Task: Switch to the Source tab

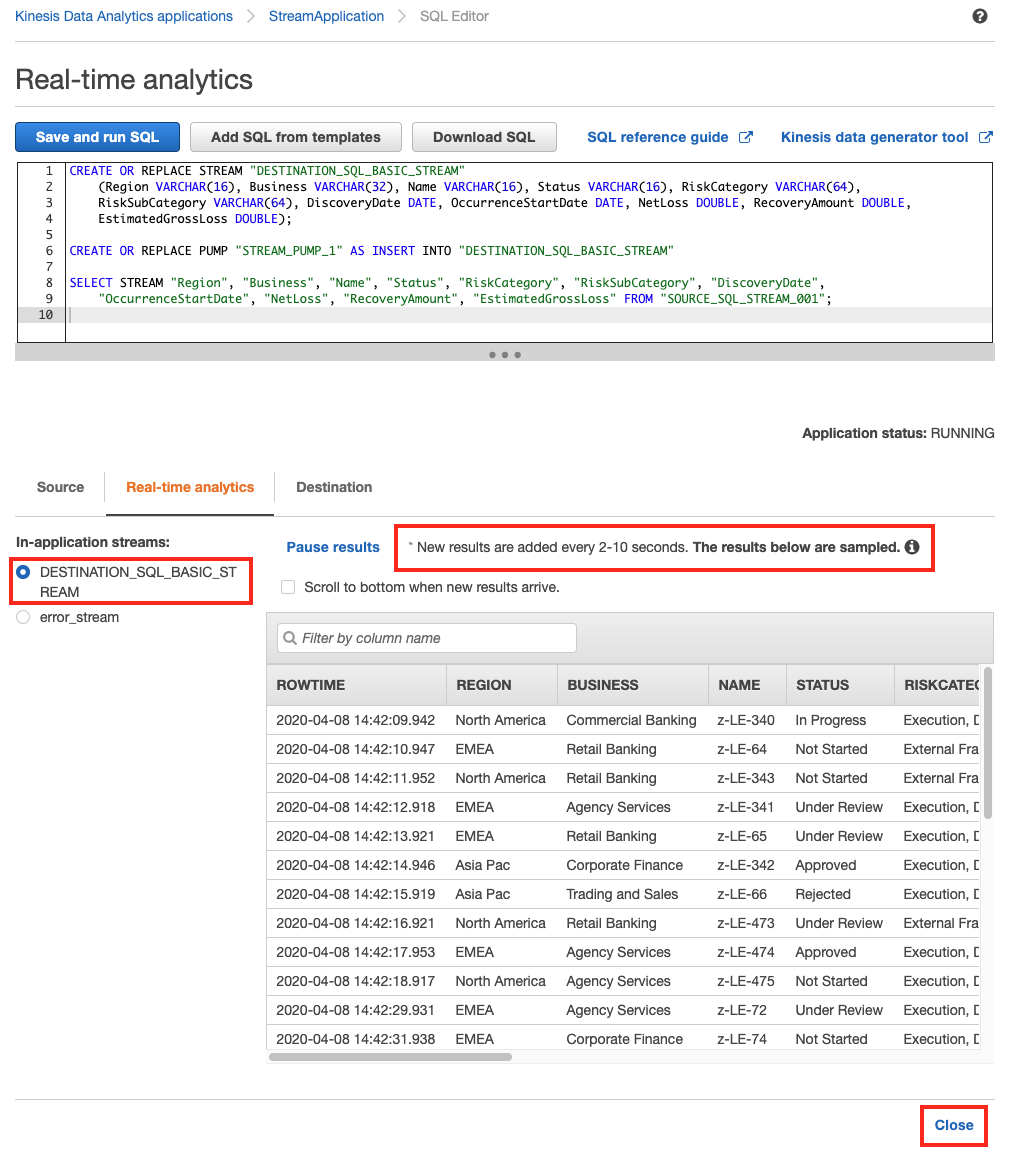Action: point(59,487)
